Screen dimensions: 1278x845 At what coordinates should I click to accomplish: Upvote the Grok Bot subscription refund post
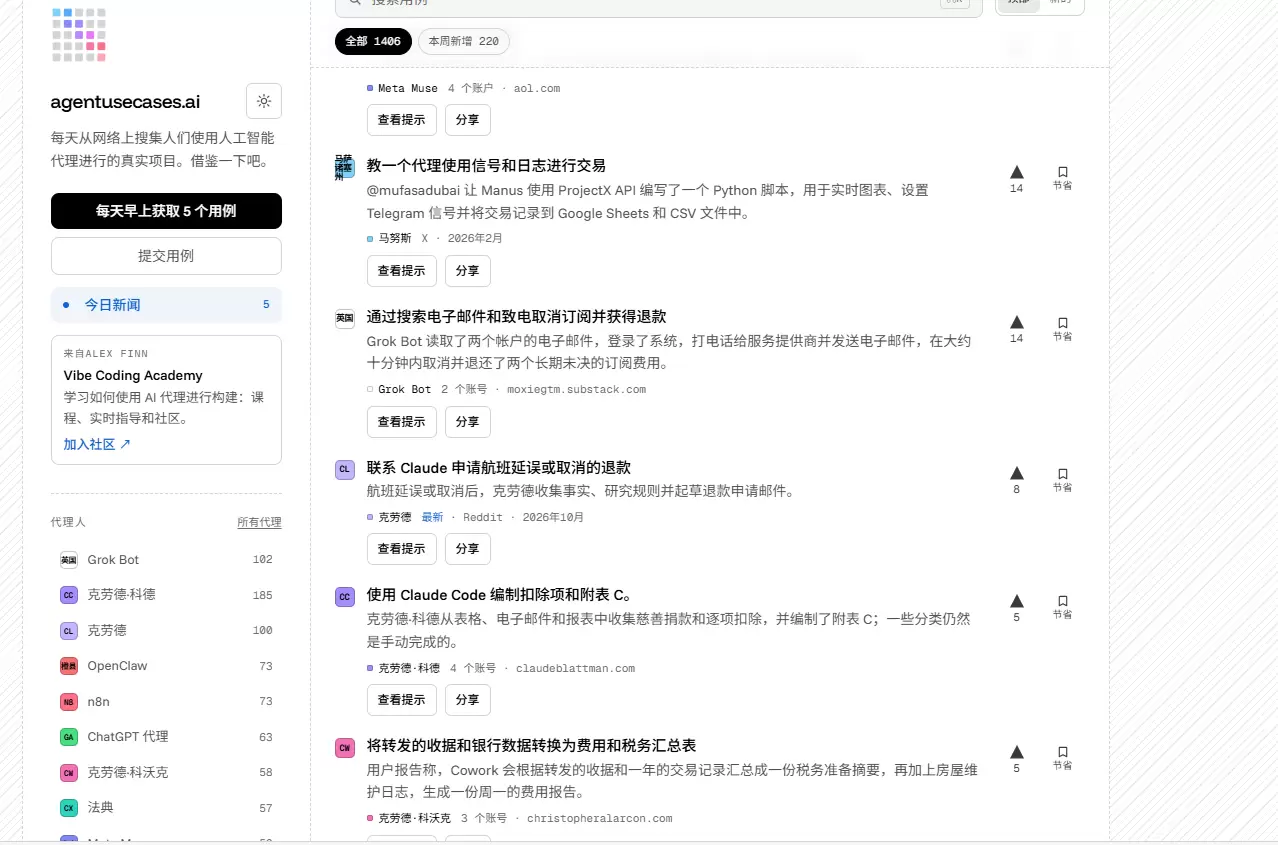coord(1017,329)
